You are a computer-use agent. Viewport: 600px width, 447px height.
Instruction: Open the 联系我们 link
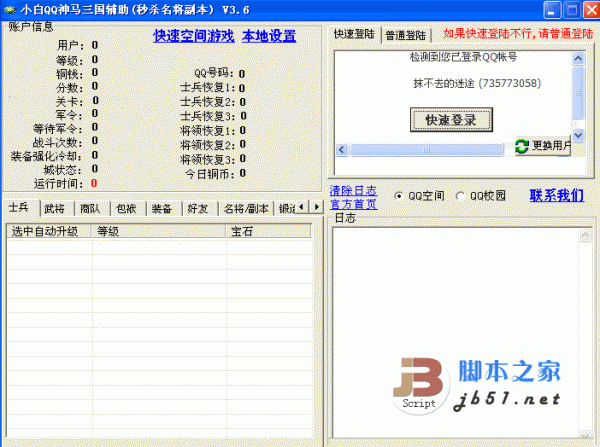[x=557, y=196]
